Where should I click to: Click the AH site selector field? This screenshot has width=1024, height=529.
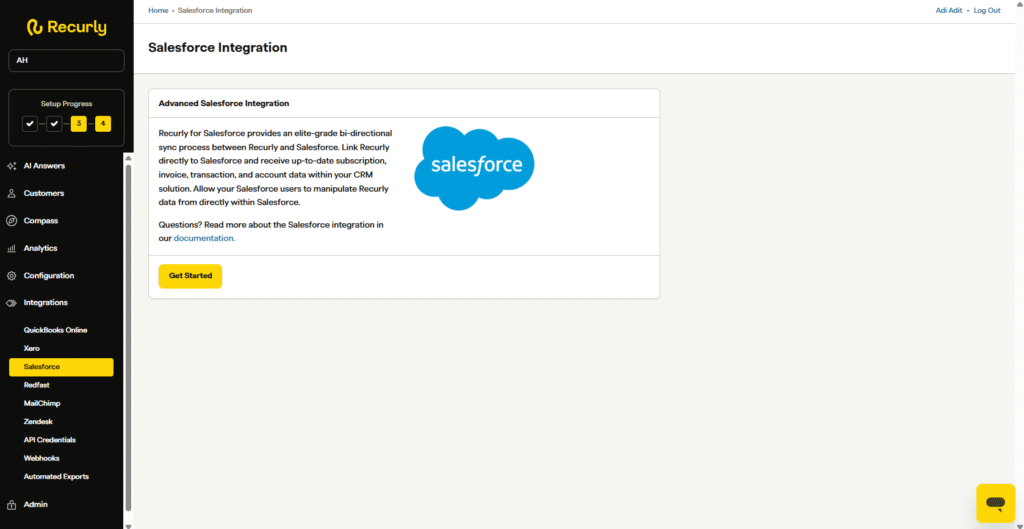click(66, 60)
